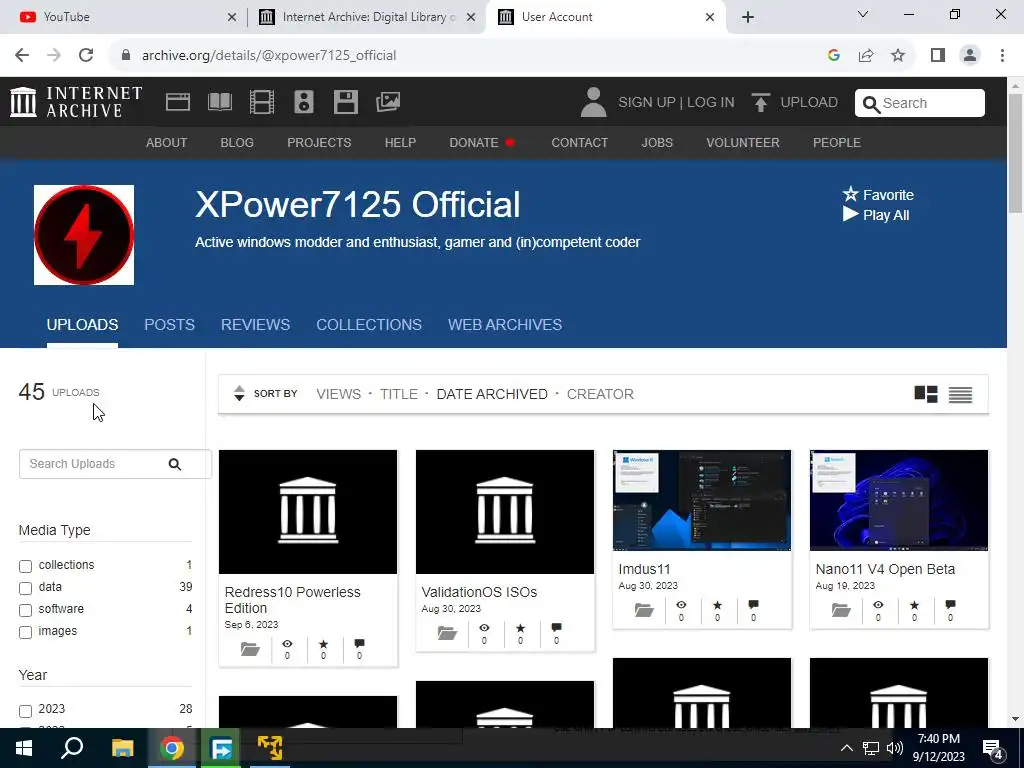Switch to list view icon
Screen dimensions: 1024x768
click(960, 394)
